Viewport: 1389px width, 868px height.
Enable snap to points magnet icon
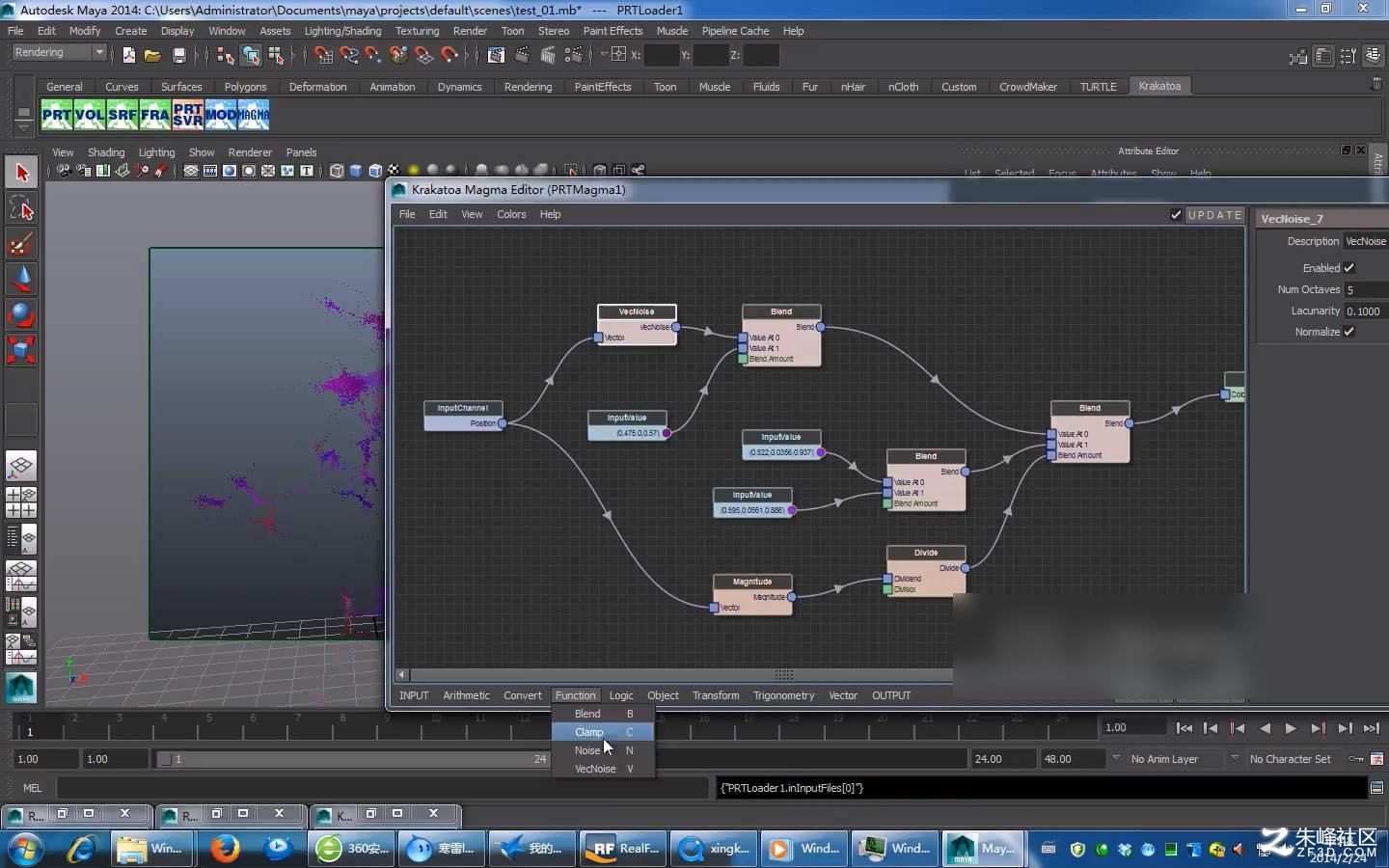[x=374, y=55]
